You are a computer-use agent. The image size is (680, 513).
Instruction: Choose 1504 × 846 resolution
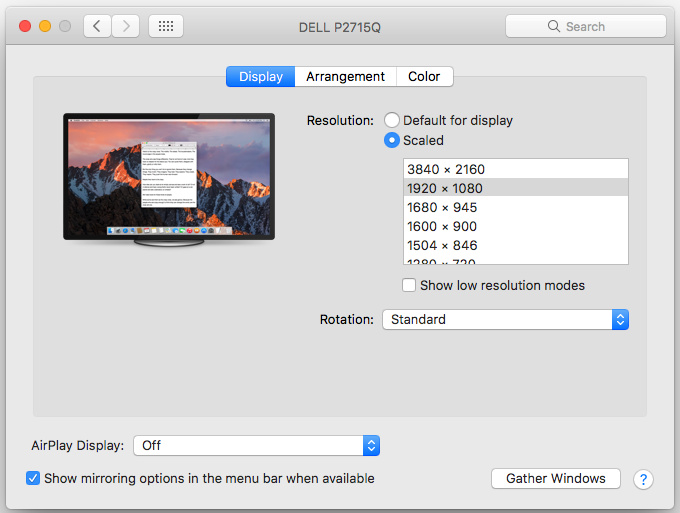click(x=516, y=245)
